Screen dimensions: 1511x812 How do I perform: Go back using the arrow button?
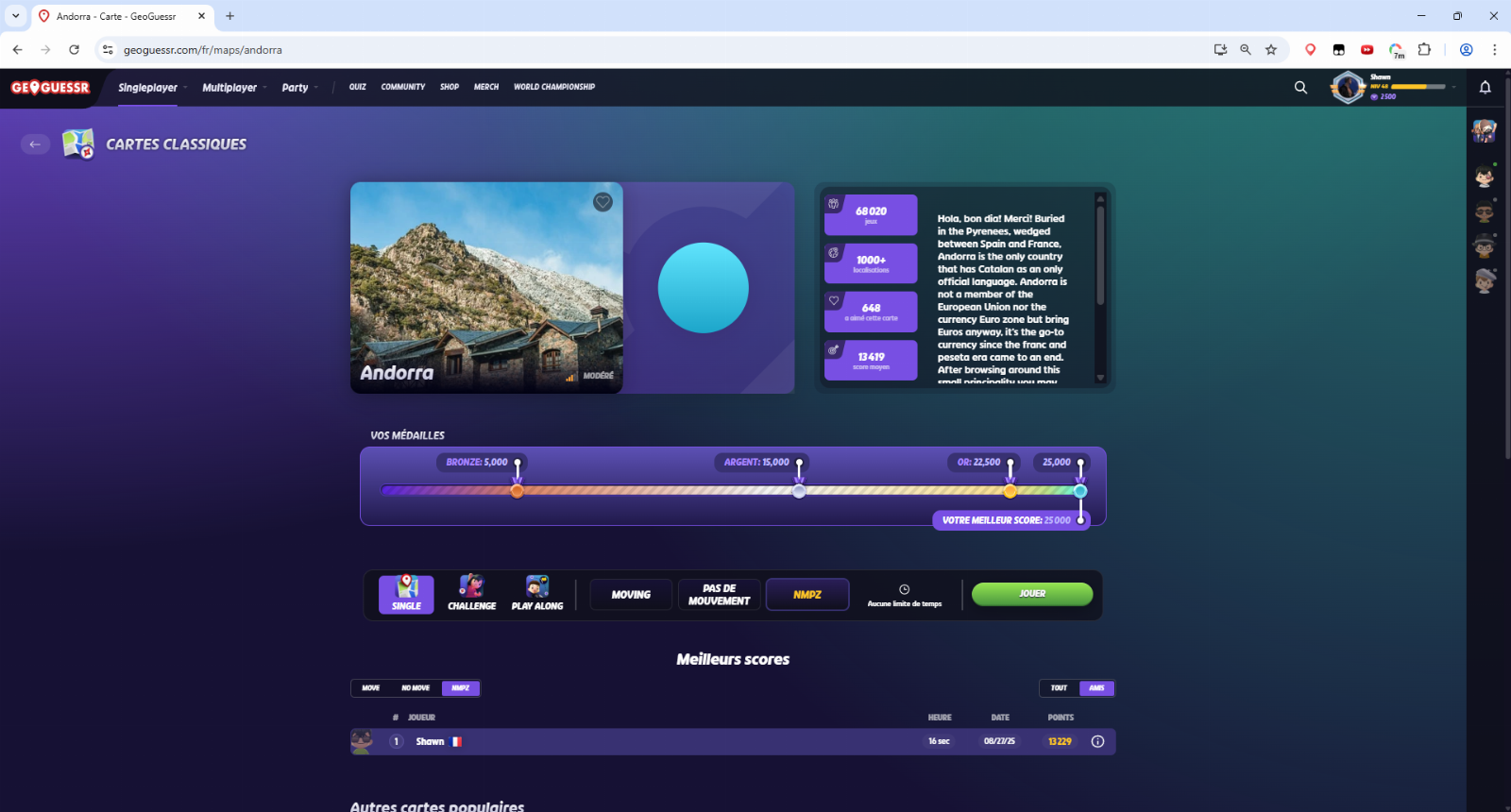[x=35, y=144]
